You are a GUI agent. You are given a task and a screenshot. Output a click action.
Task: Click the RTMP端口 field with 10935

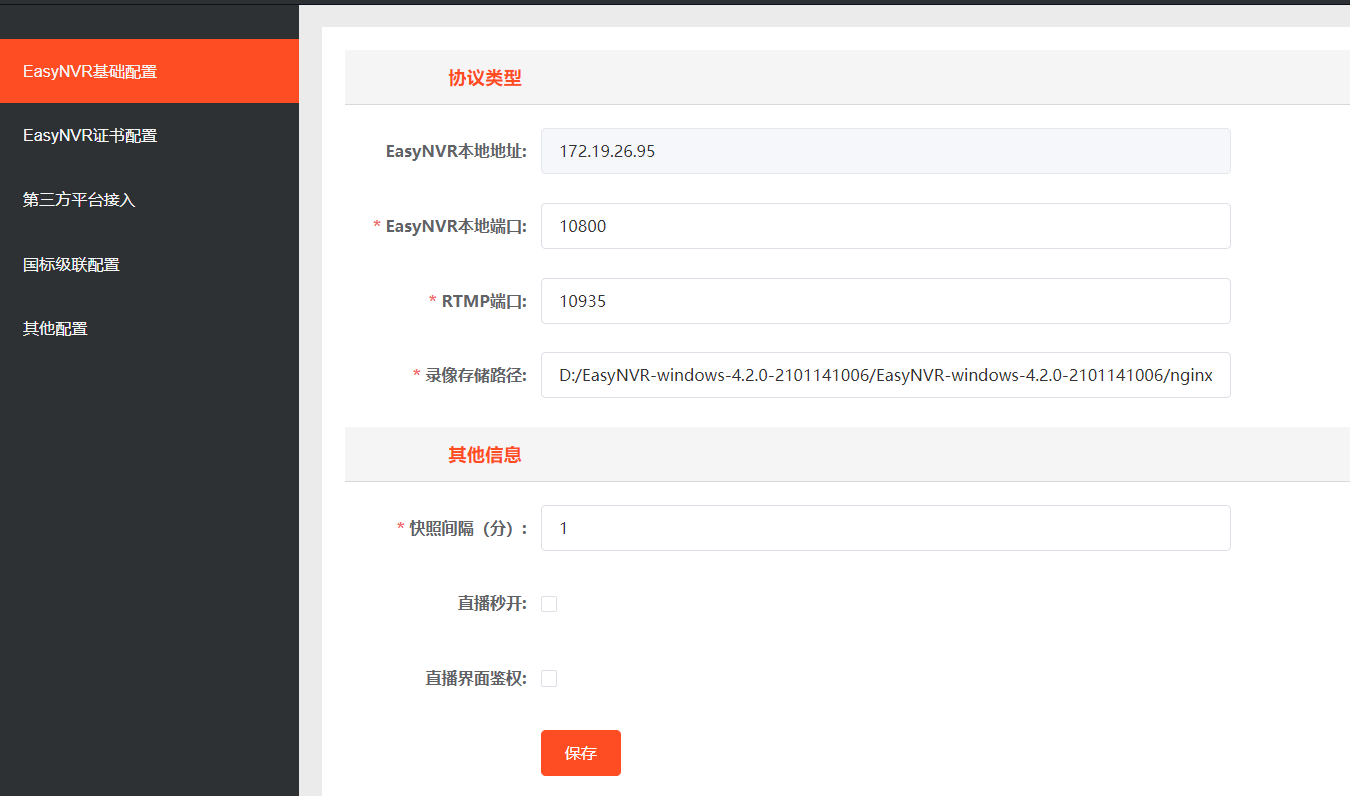click(x=885, y=301)
